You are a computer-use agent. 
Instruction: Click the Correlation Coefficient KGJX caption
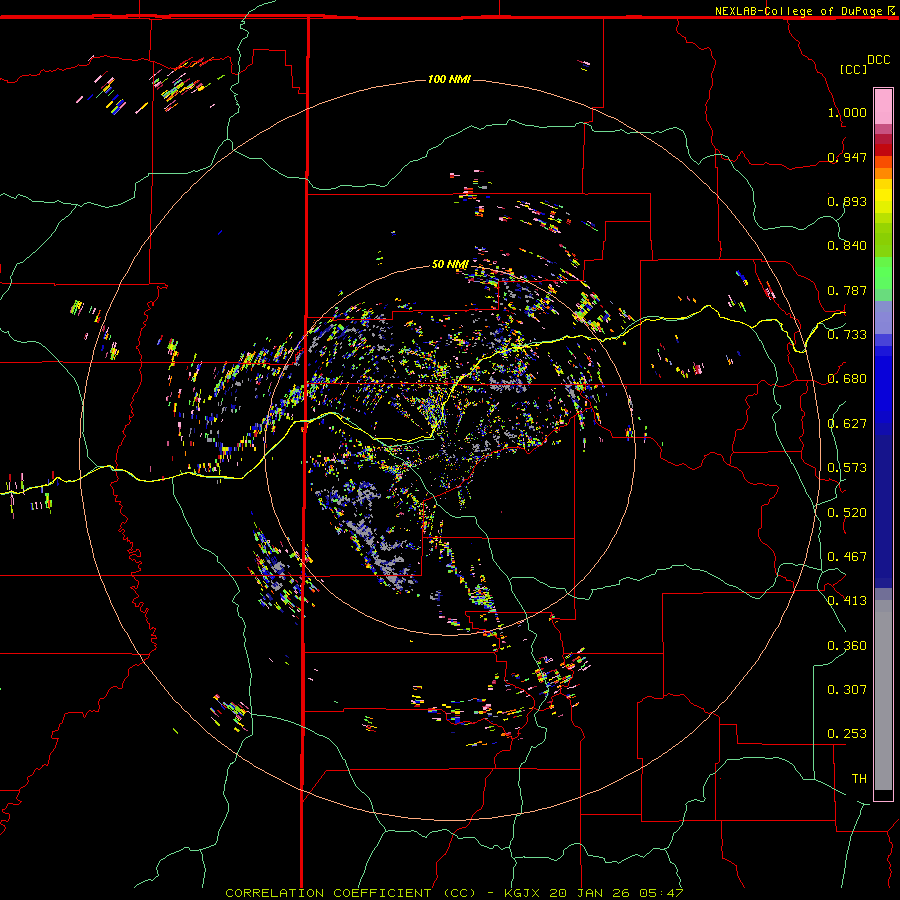[454, 893]
